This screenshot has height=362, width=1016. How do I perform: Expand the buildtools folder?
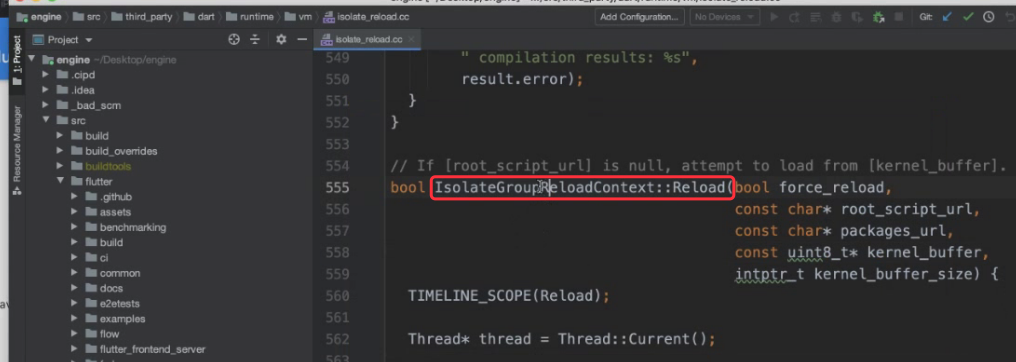(60, 166)
